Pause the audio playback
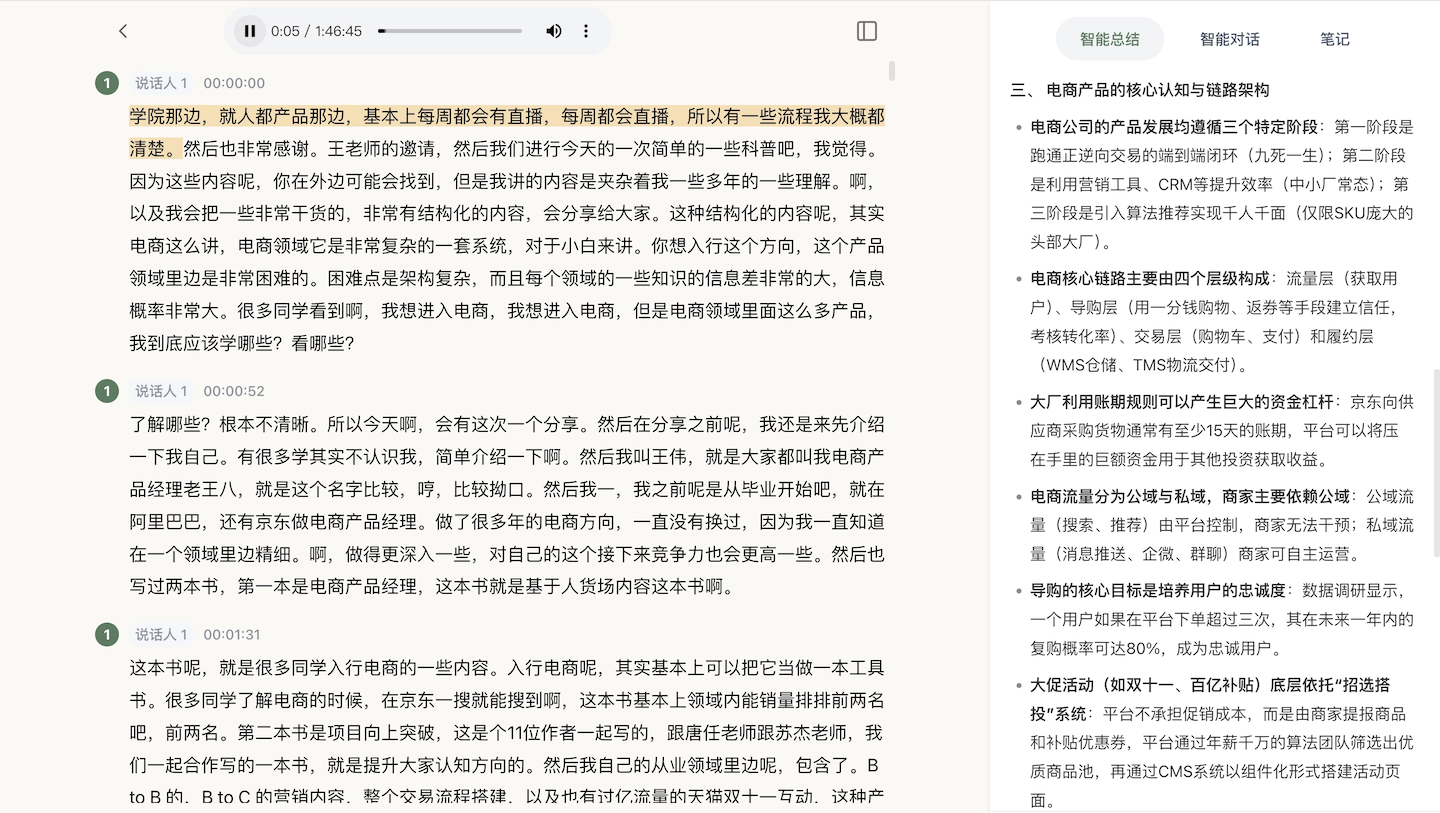 250,31
